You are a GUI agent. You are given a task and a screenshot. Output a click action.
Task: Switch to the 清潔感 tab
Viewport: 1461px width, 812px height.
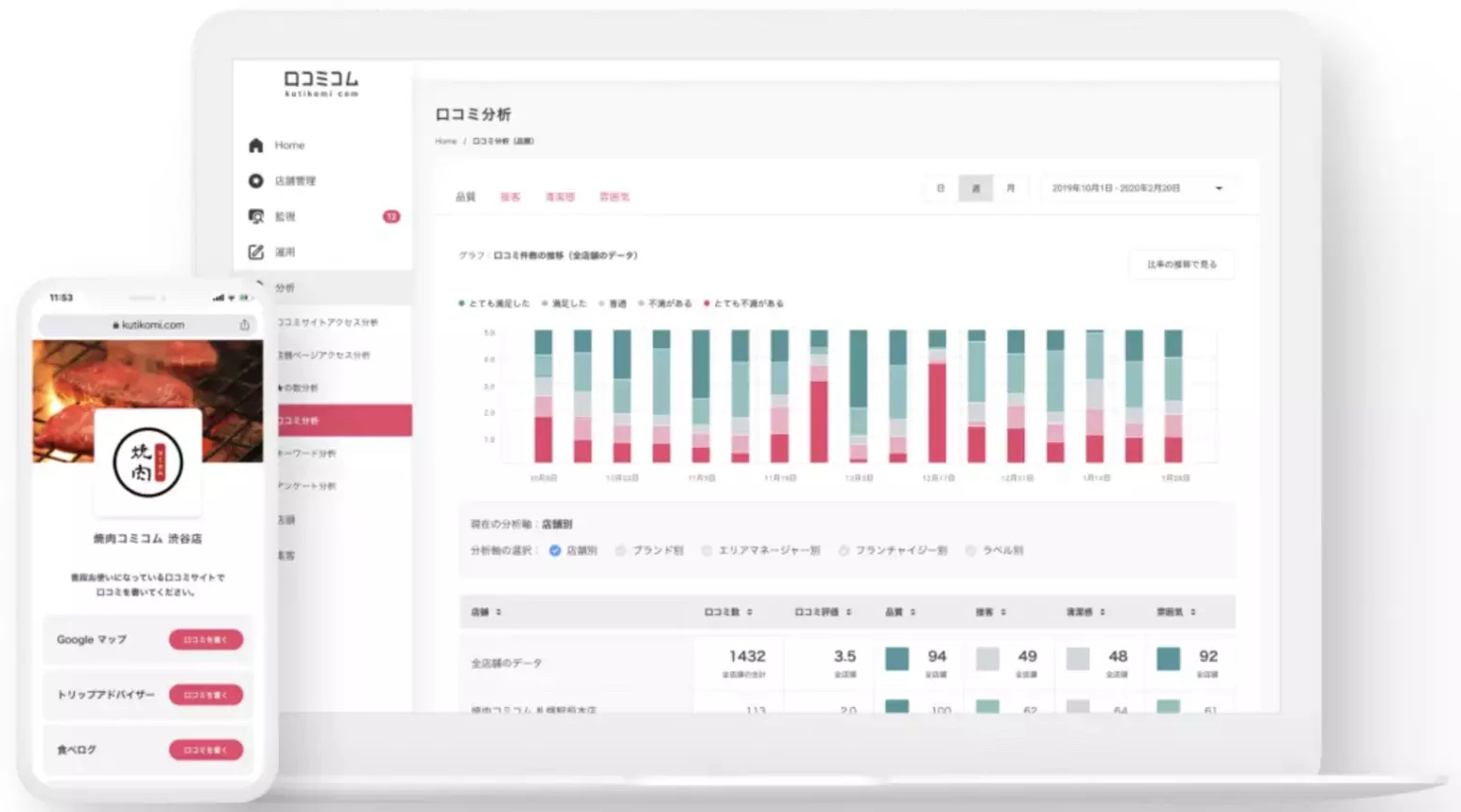click(x=560, y=197)
